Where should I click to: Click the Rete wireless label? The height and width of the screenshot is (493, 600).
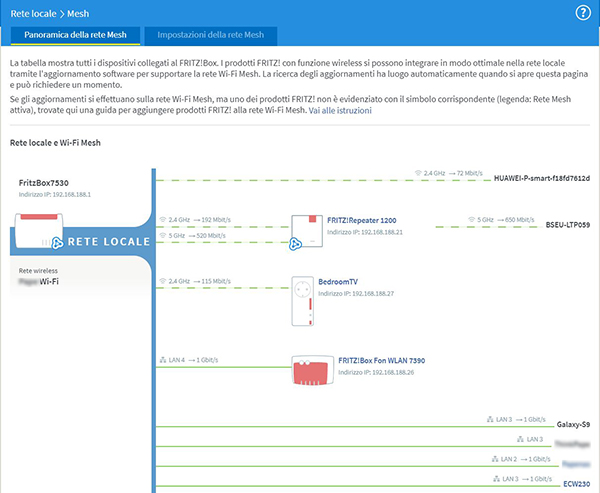38,271
